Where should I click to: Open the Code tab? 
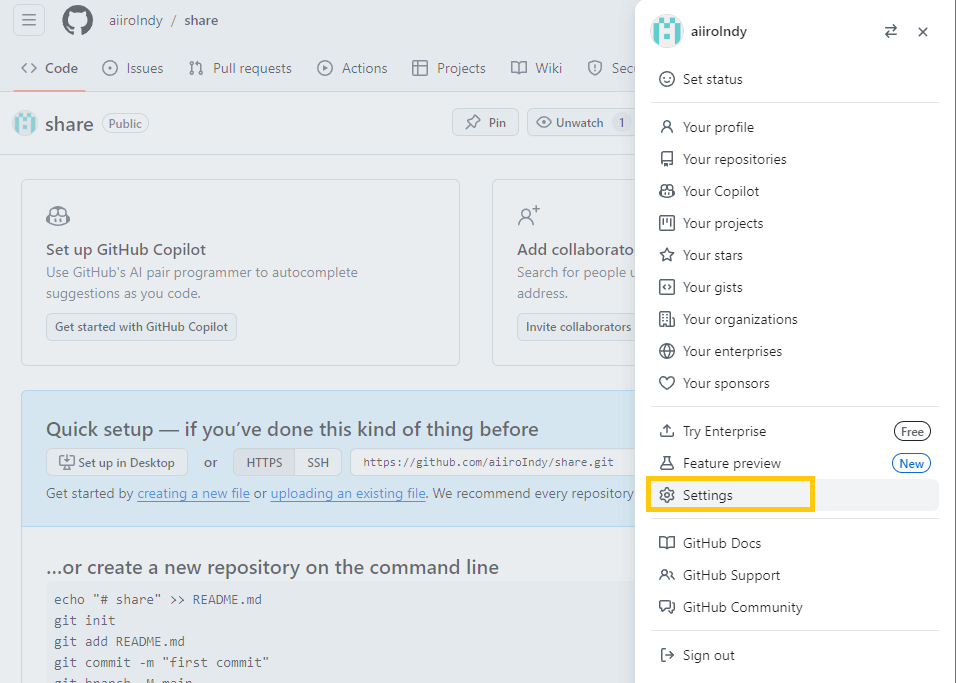click(x=49, y=68)
